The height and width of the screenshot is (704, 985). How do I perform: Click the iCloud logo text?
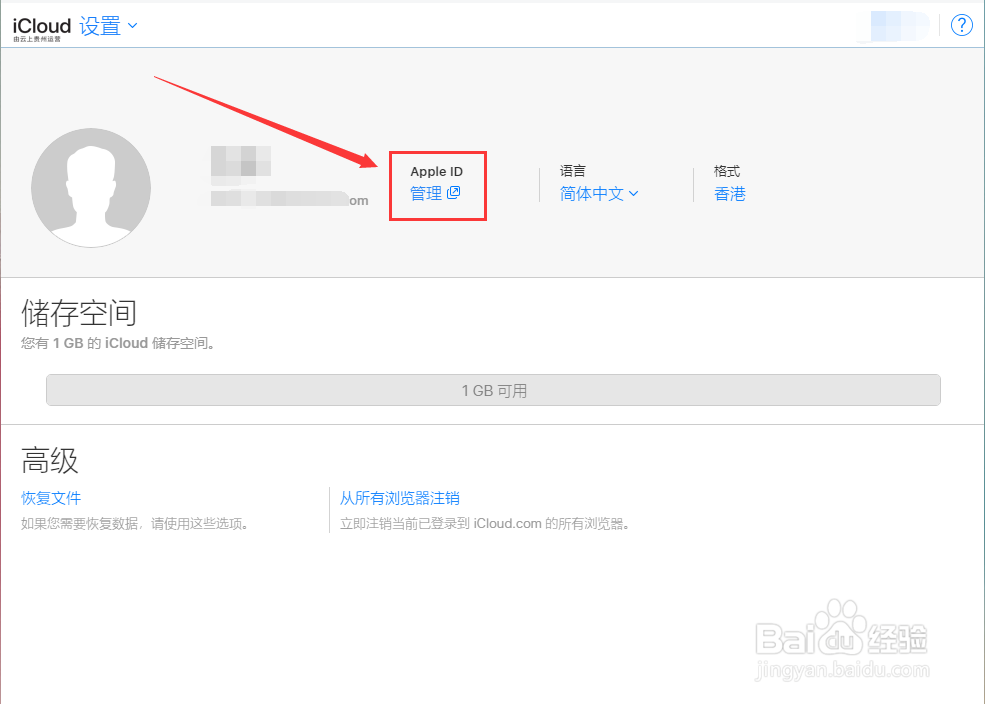[41, 26]
